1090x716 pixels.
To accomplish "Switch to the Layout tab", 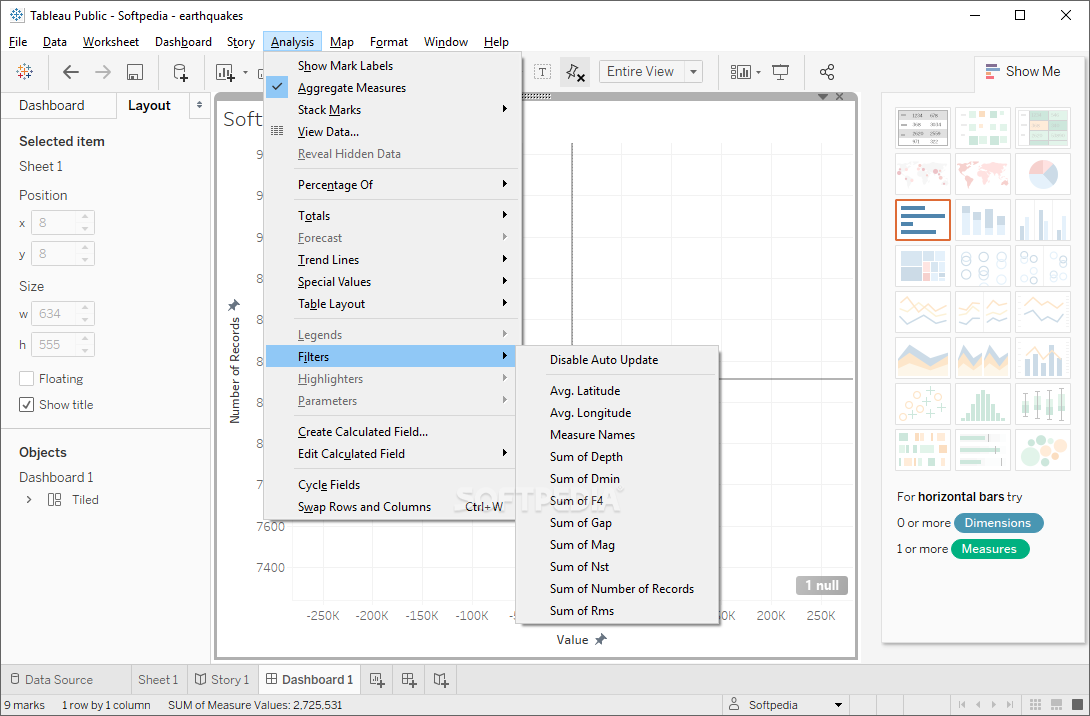I will (149, 106).
